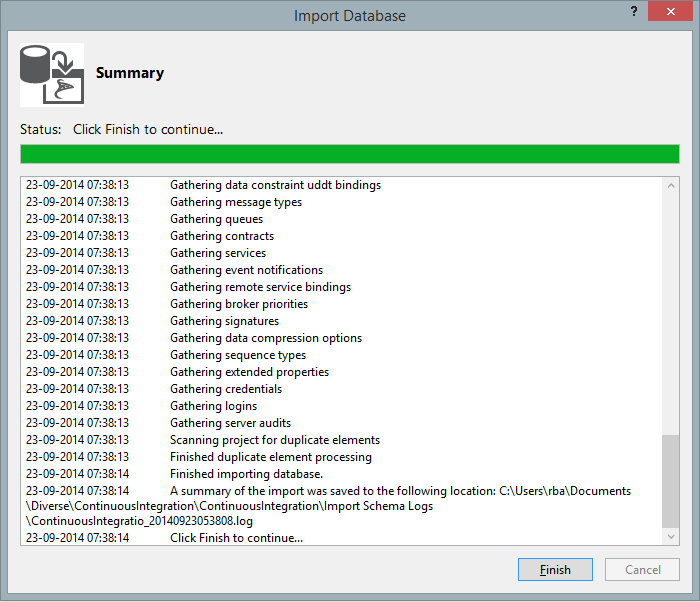This screenshot has height=602, width=700.
Task: Select the "Gathering contracts" log line
Action: (221, 236)
